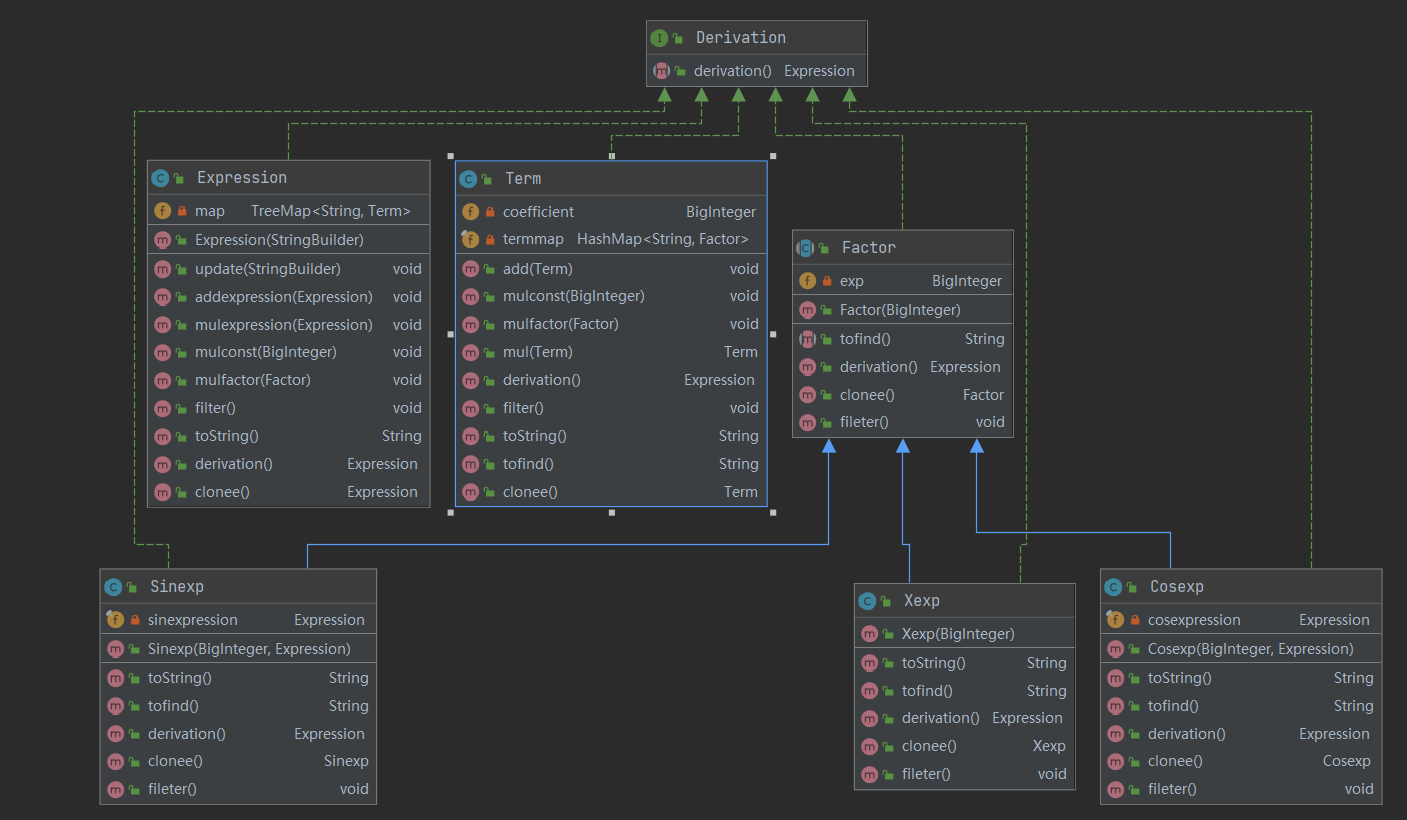
Task: Select the method icon beside mul(Term)
Action: pyautogui.click(x=471, y=352)
